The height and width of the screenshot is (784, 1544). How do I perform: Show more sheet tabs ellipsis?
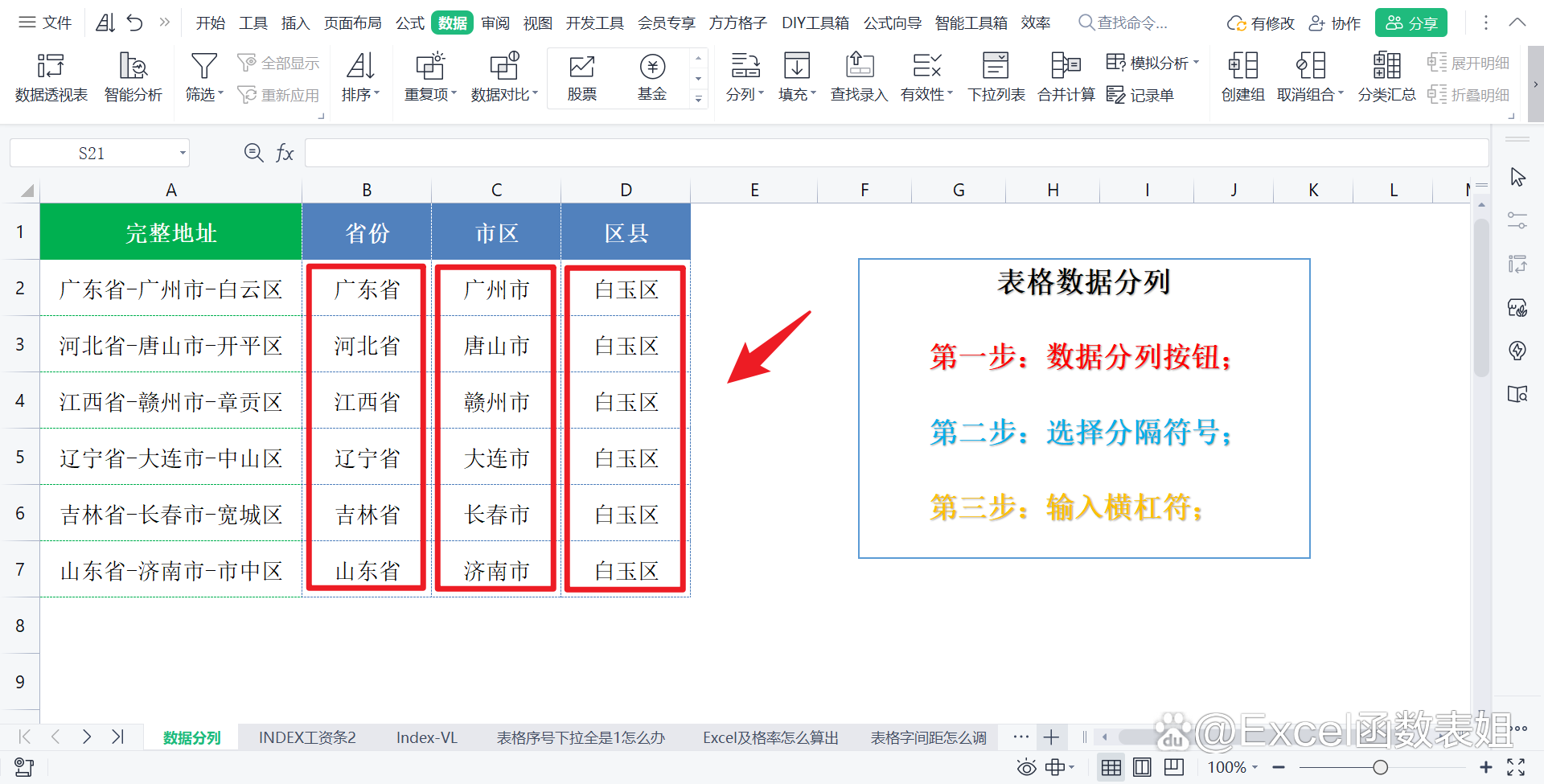coord(1021,737)
